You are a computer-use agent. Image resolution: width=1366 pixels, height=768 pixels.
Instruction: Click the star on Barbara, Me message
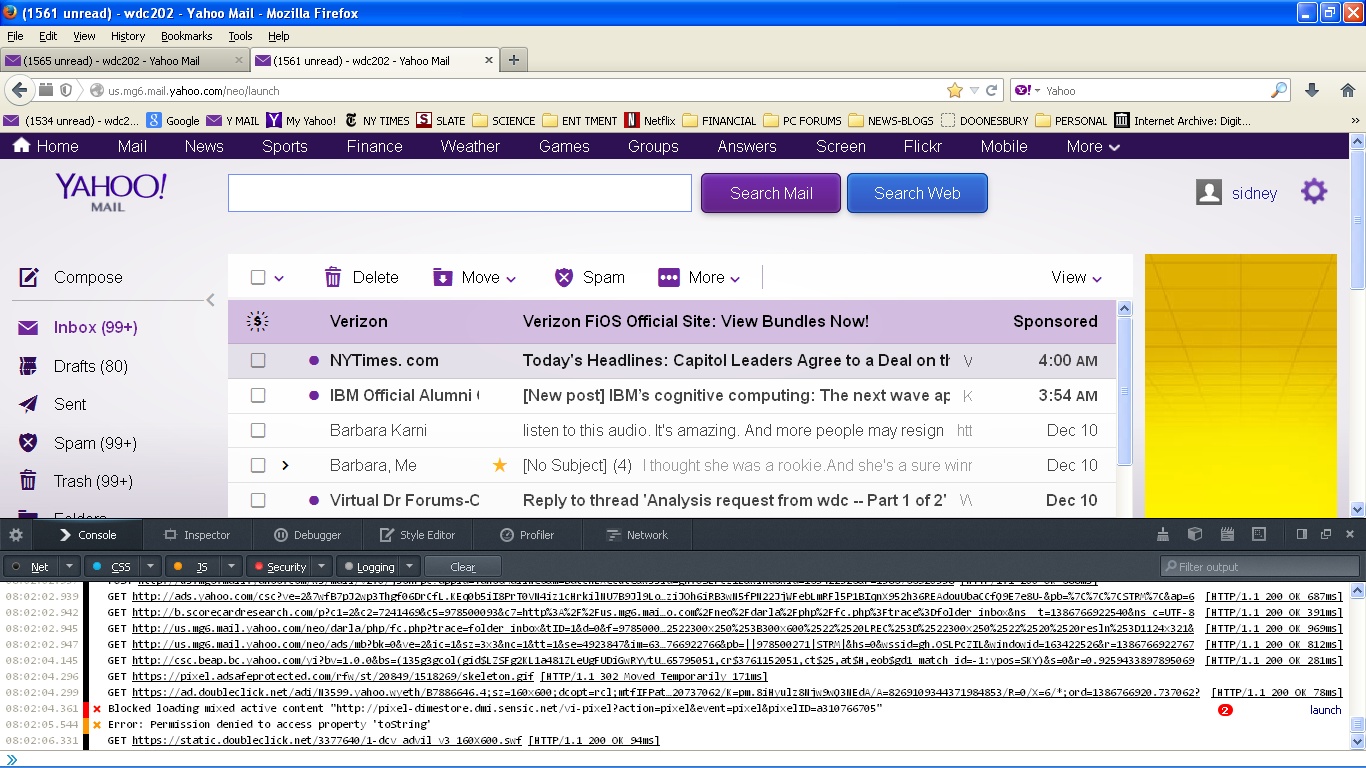[500, 465]
